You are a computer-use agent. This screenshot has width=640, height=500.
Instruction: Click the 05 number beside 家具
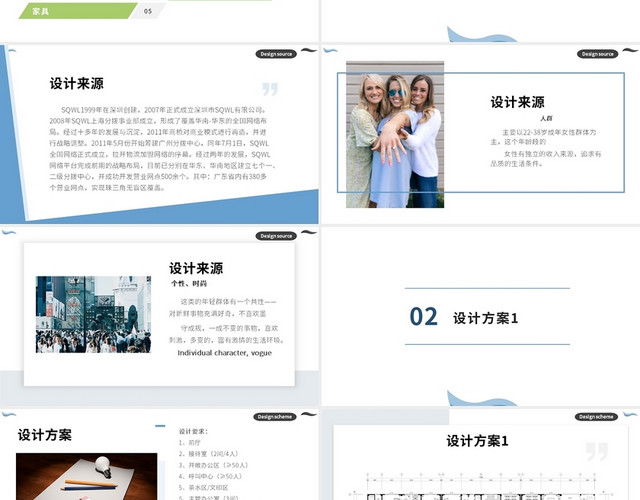(x=148, y=11)
